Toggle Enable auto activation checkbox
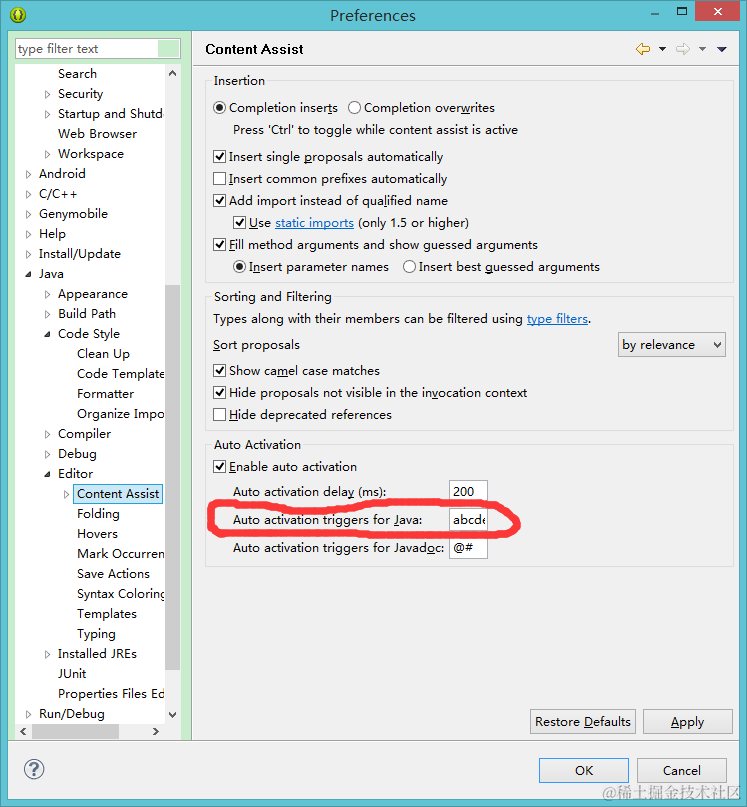This screenshot has width=747, height=807. tap(219, 467)
